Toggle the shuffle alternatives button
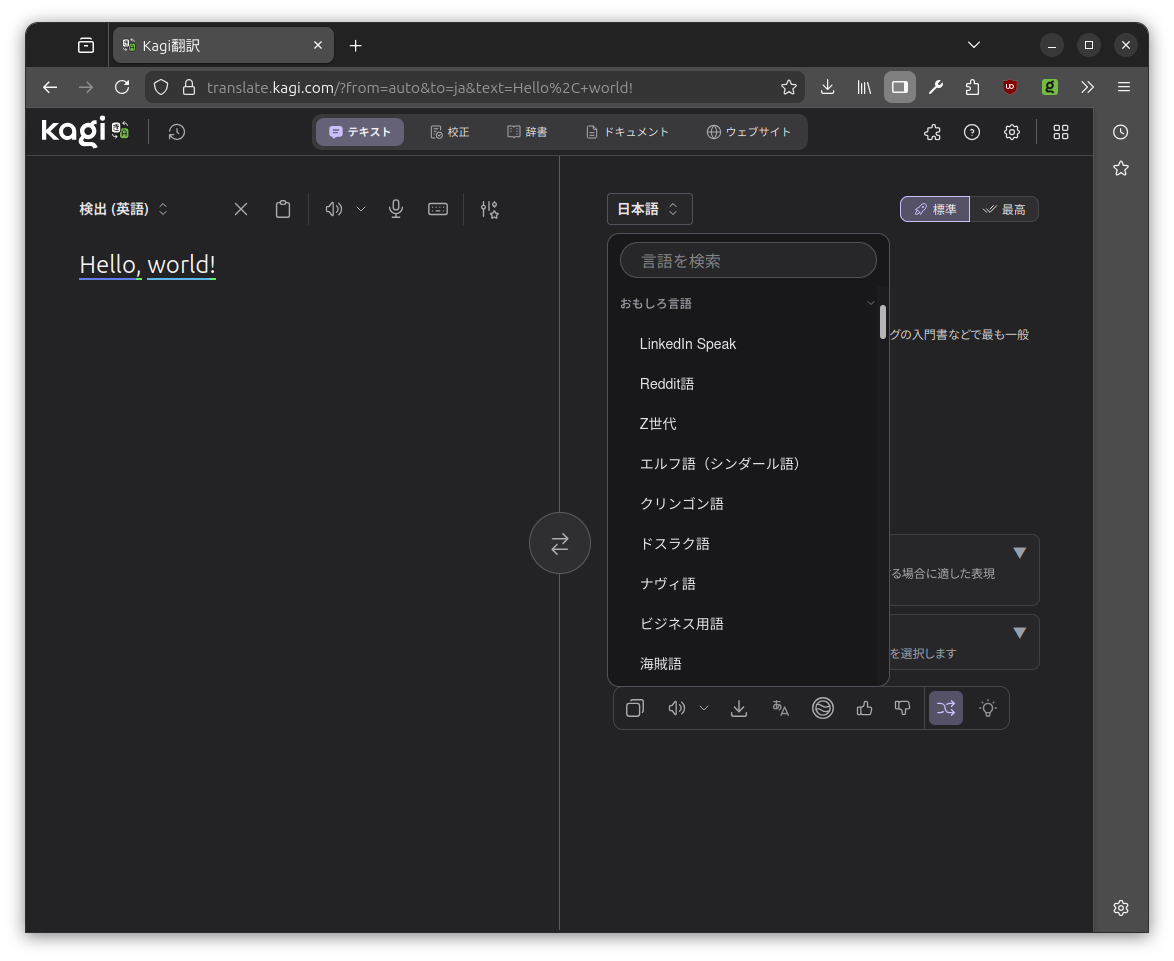 coord(946,708)
